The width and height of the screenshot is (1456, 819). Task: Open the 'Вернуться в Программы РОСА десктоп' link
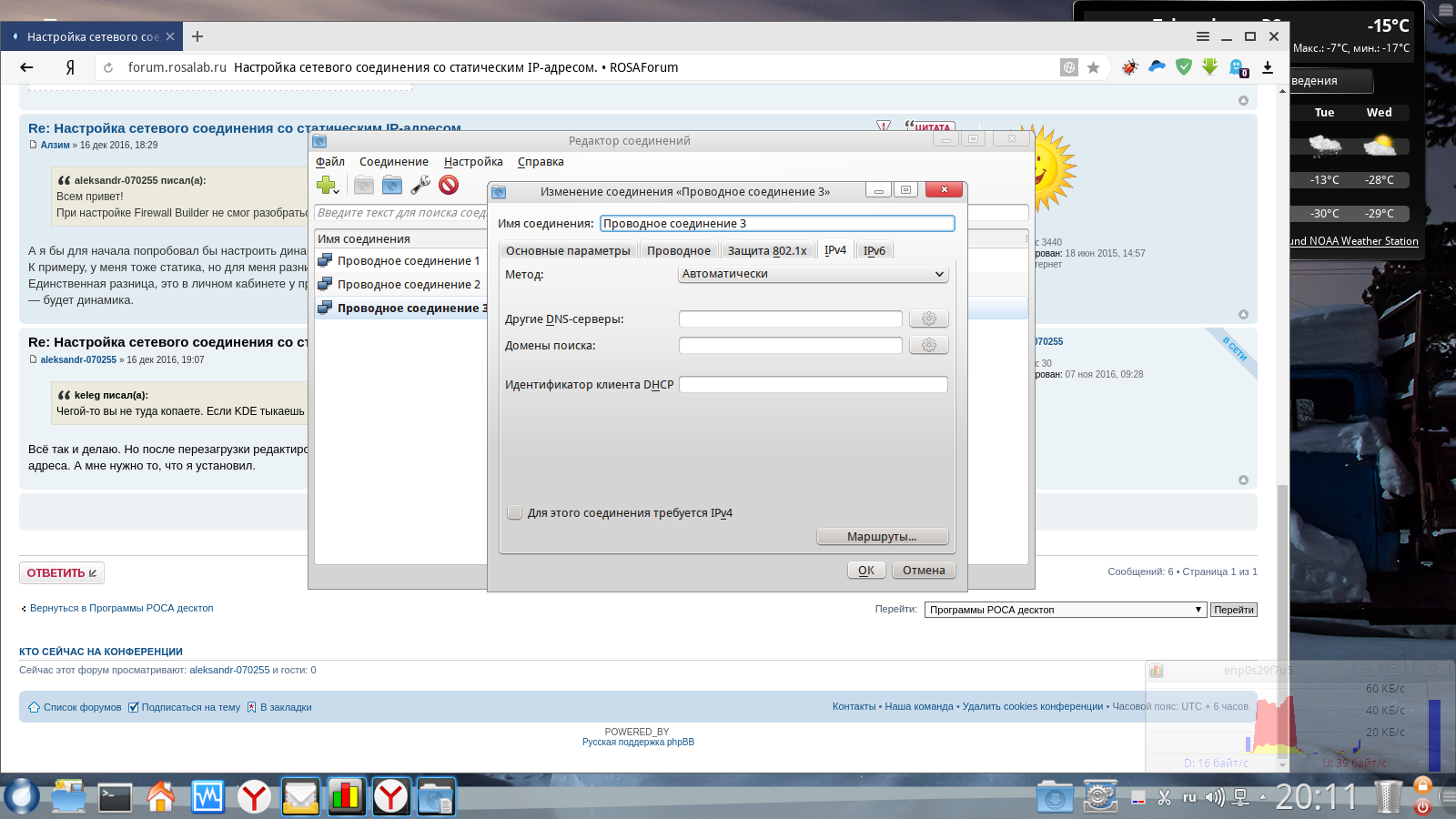(x=121, y=608)
